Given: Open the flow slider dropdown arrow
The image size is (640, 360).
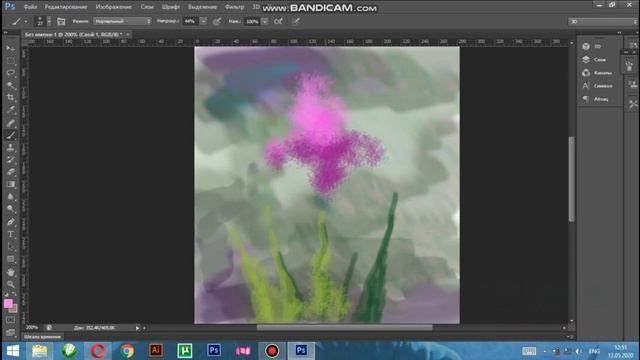Looking at the screenshot, I should (264, 21).
